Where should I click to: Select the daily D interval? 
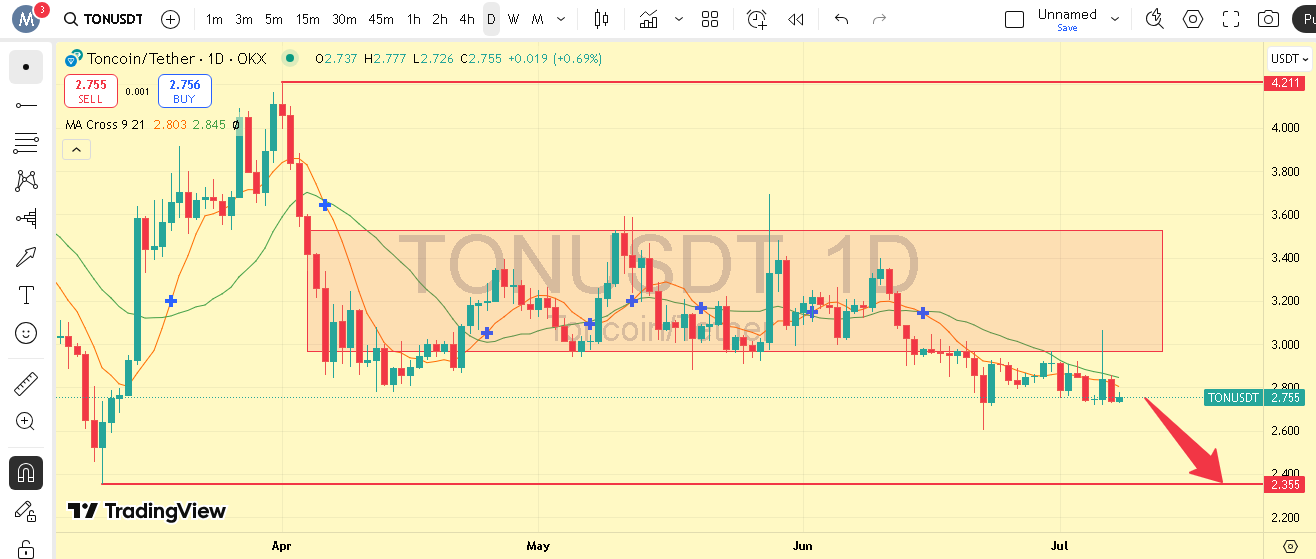pyautogui.click(x=491, y=19)
